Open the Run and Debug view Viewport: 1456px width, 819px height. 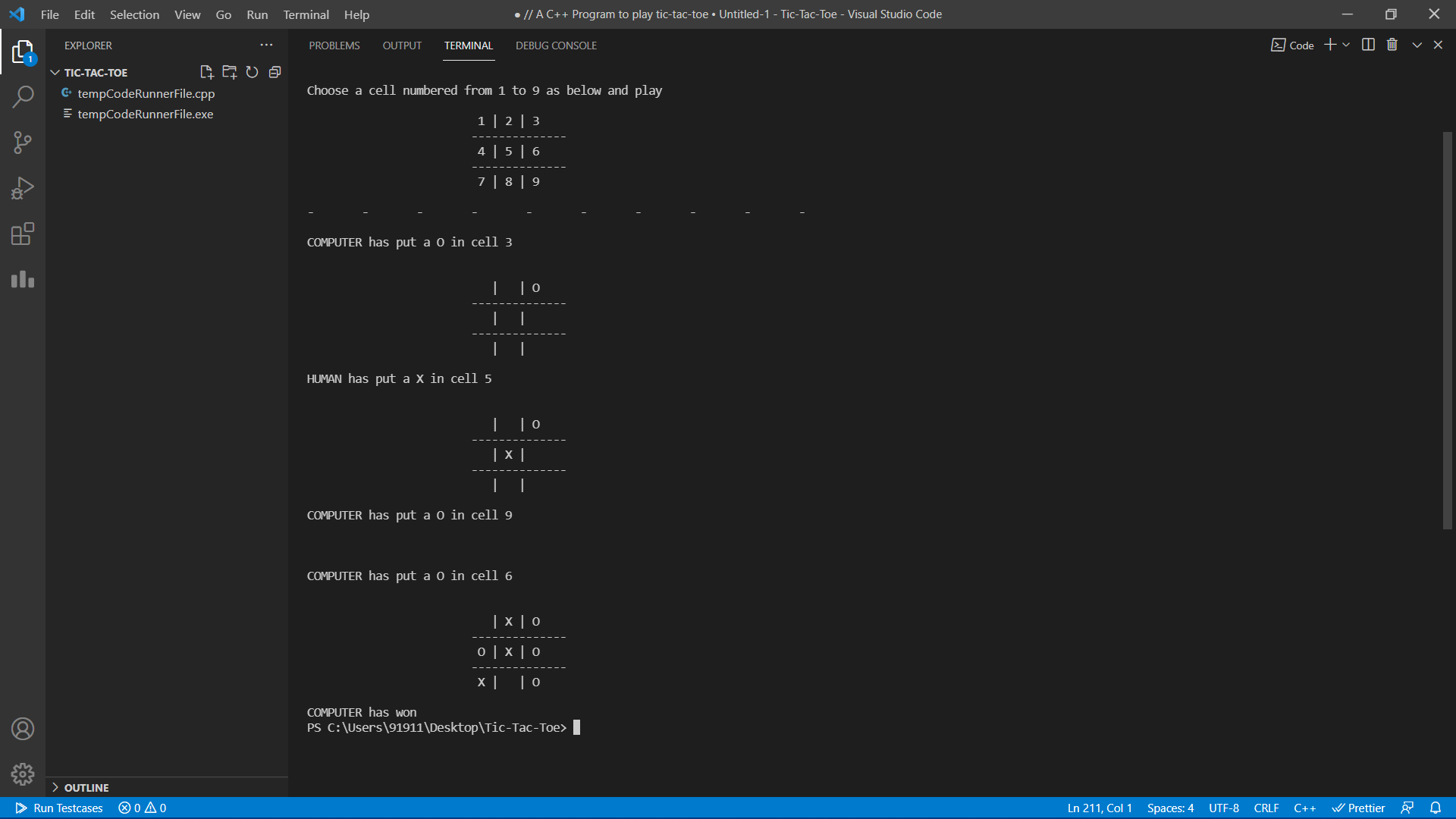(23, 188)
